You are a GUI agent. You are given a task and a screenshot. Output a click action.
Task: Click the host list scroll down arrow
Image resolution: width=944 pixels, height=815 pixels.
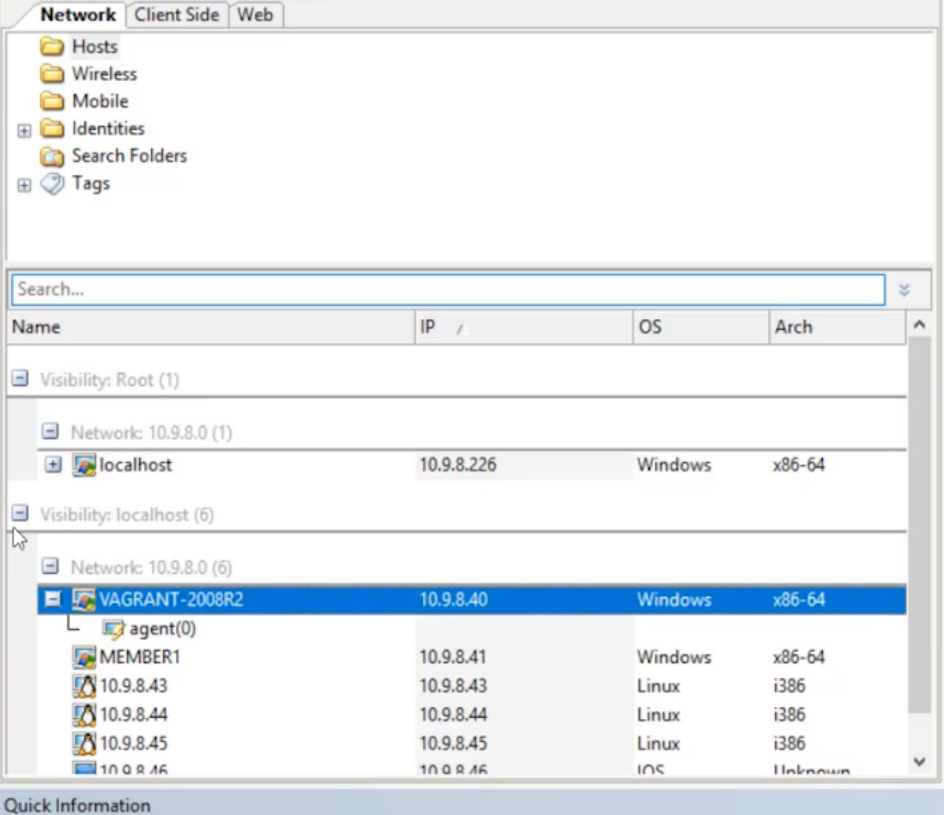[x=920, y=762]
